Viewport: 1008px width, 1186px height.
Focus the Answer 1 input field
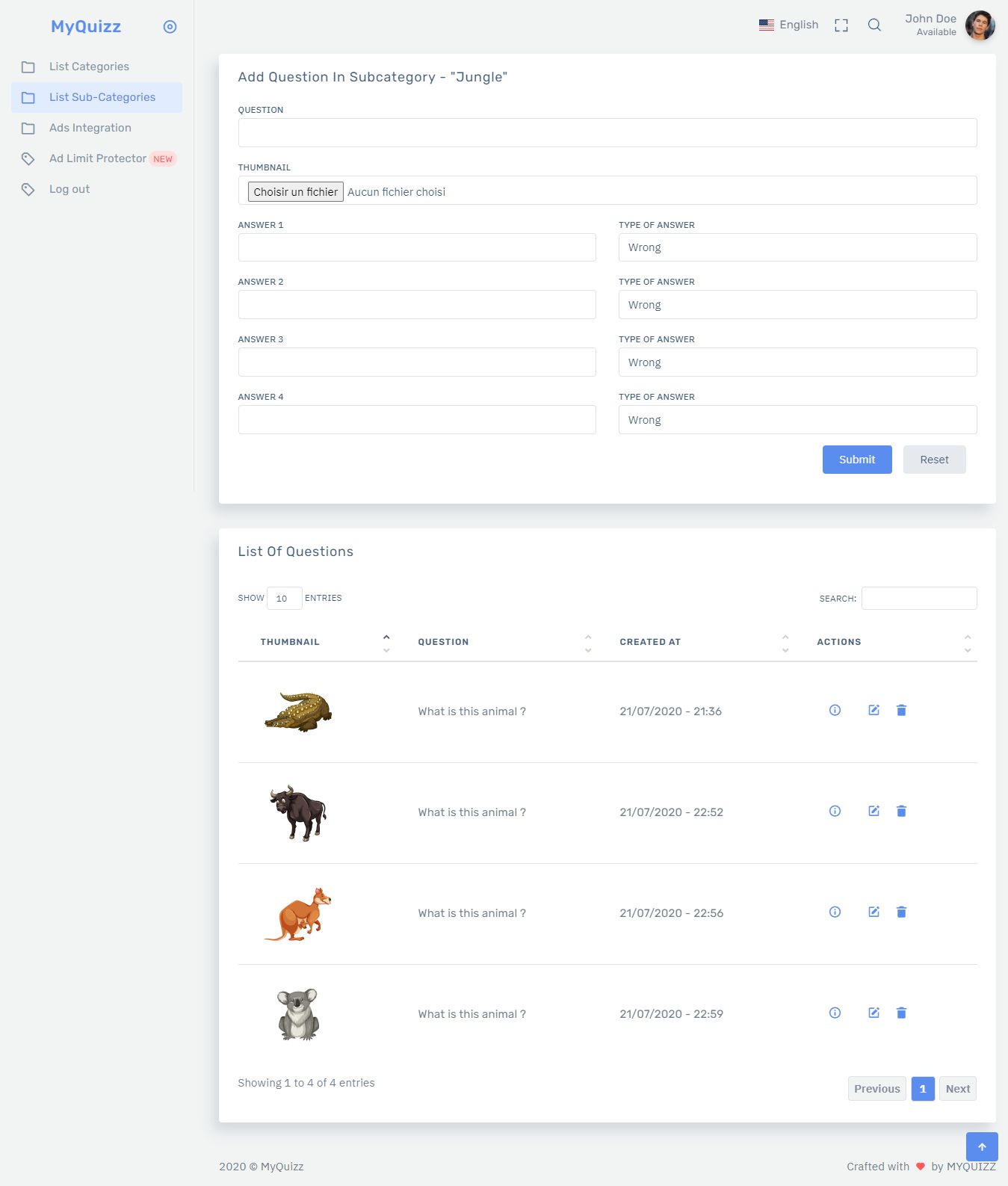[417, 247]
